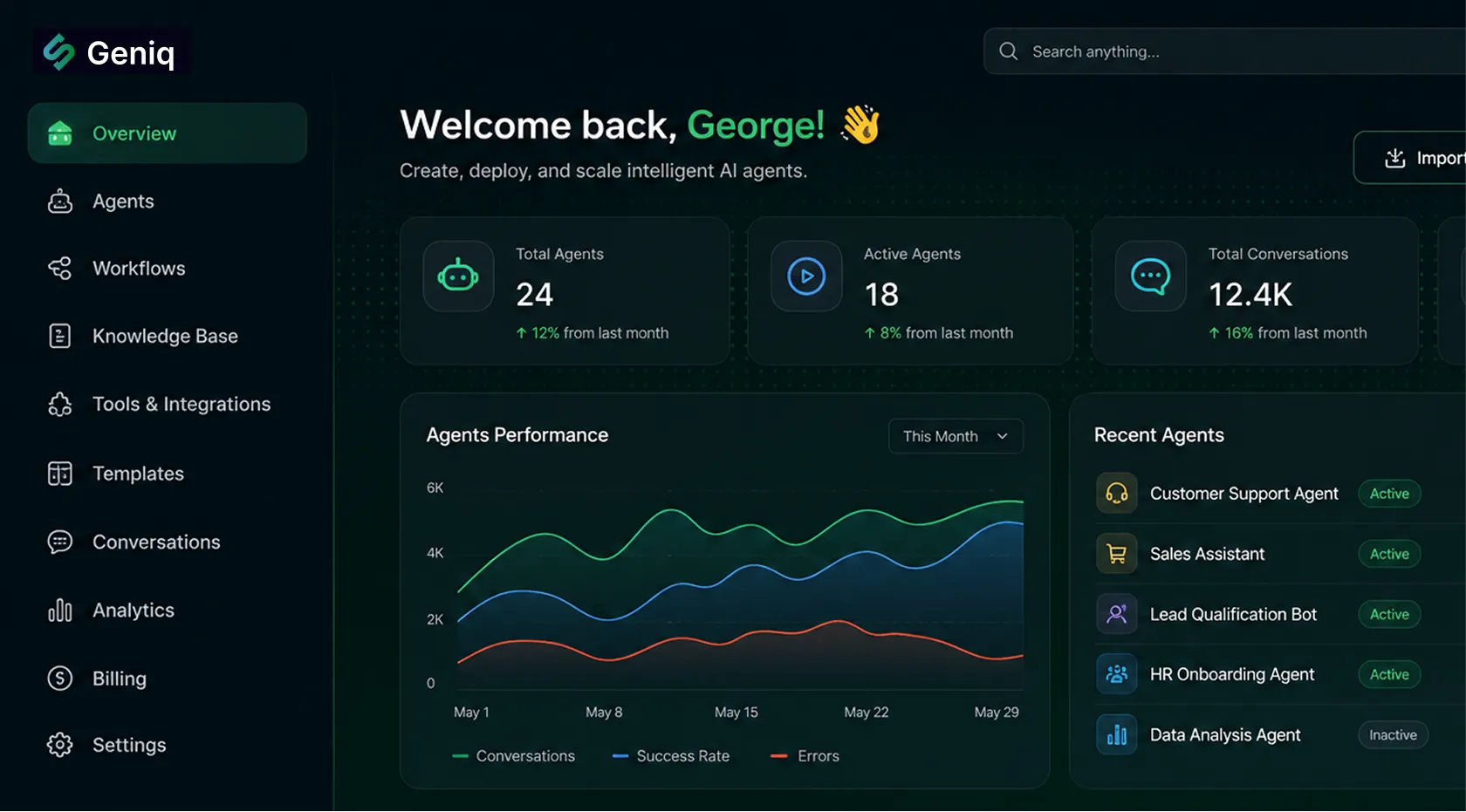The height and width of the screenshot is (812, 1466).
Task: Click the Total Agents robot icon
Action: 458,276
